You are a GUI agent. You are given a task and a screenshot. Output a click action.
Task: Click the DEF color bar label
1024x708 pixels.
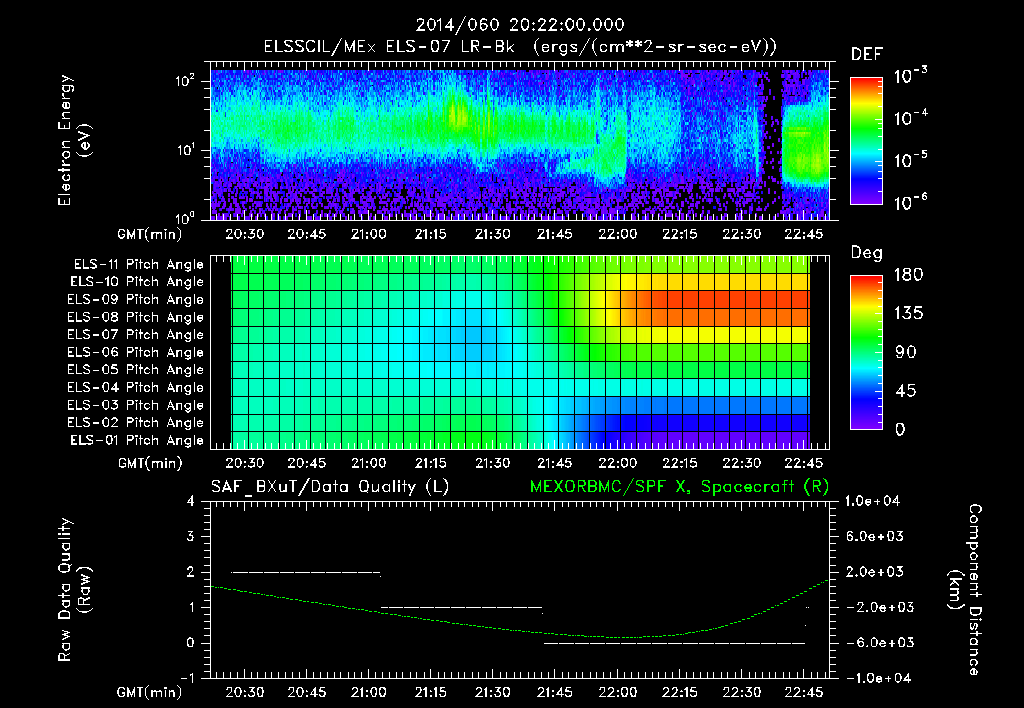pos(866,55)
